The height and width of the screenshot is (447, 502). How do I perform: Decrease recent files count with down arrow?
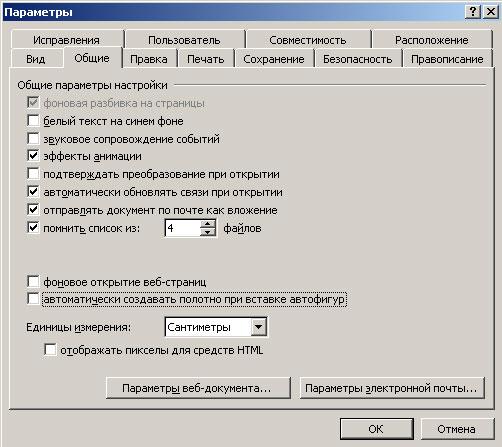tap(208, 232)
